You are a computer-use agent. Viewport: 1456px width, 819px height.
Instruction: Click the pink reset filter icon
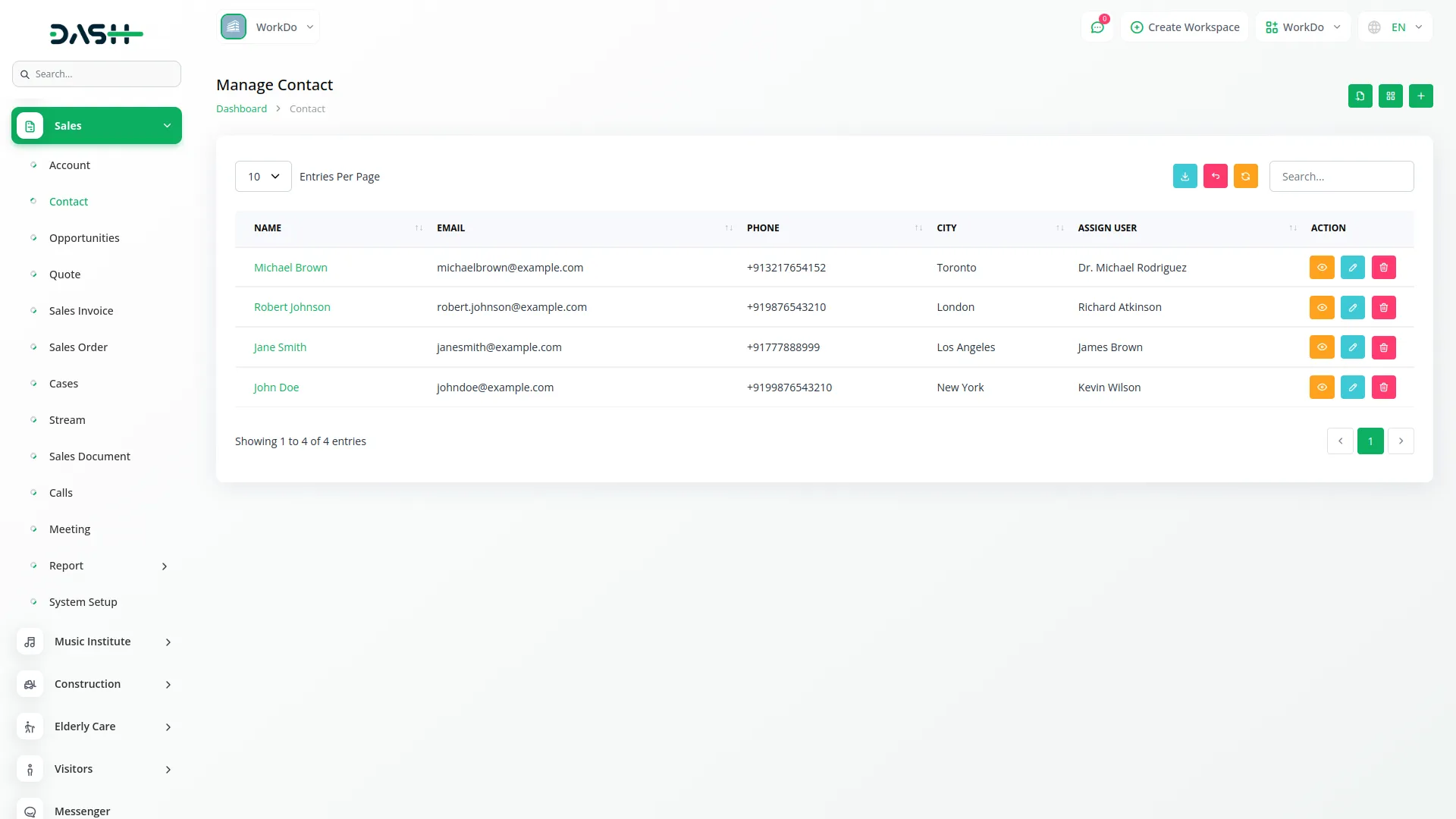tap(1215, 176)
